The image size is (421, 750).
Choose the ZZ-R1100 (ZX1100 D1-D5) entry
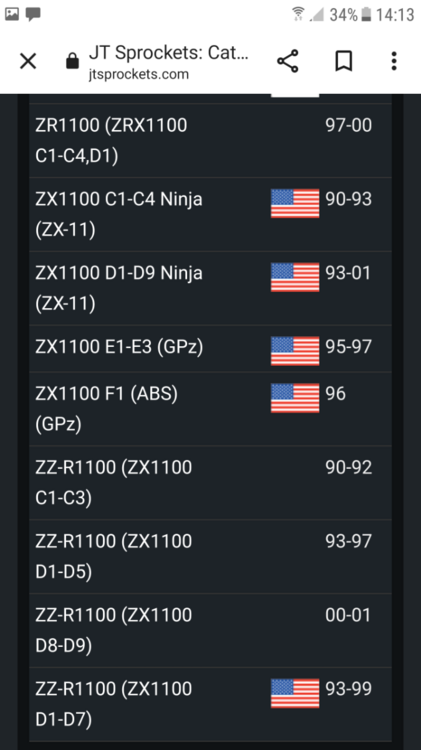pos(210,557)
